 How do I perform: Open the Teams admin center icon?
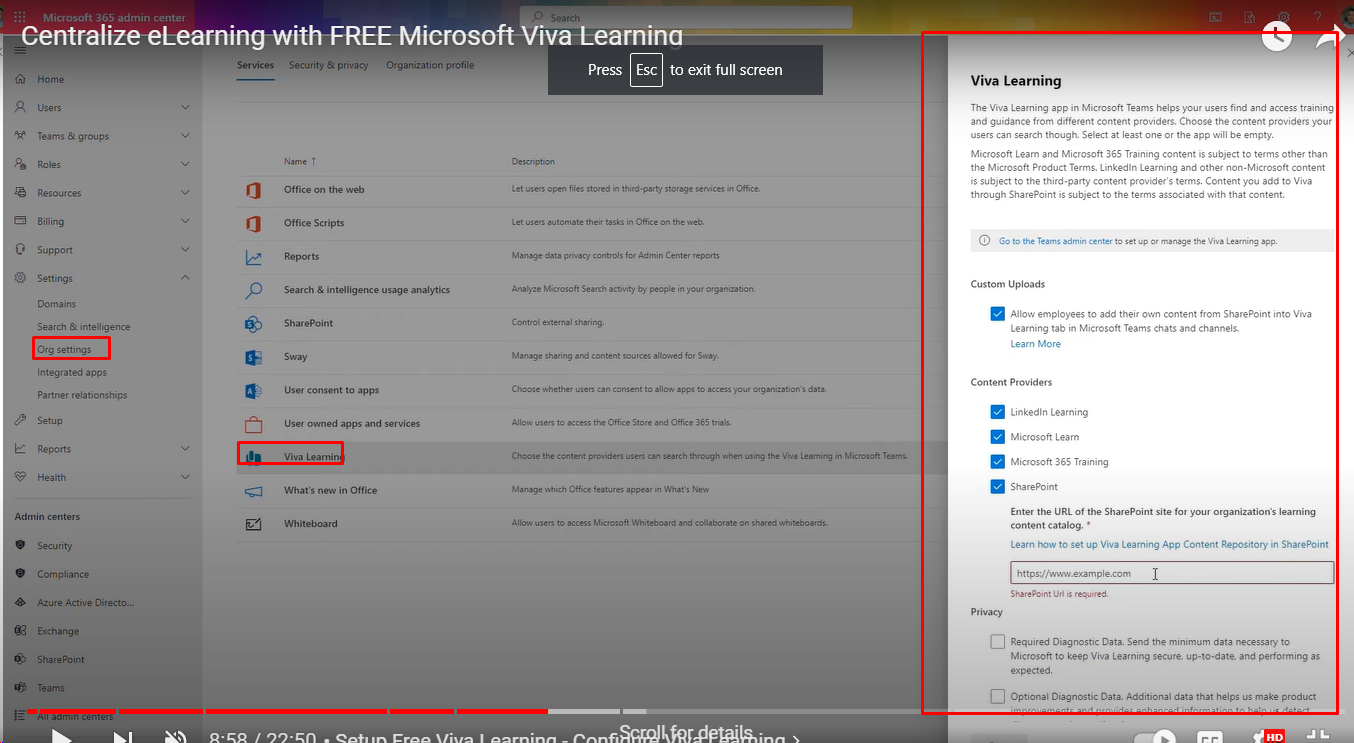click(x=20, y=688)
